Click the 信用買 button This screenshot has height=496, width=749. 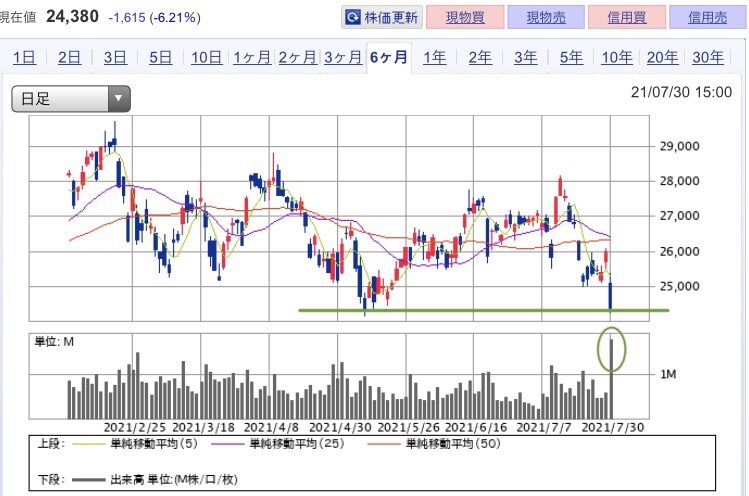point(627,18)
